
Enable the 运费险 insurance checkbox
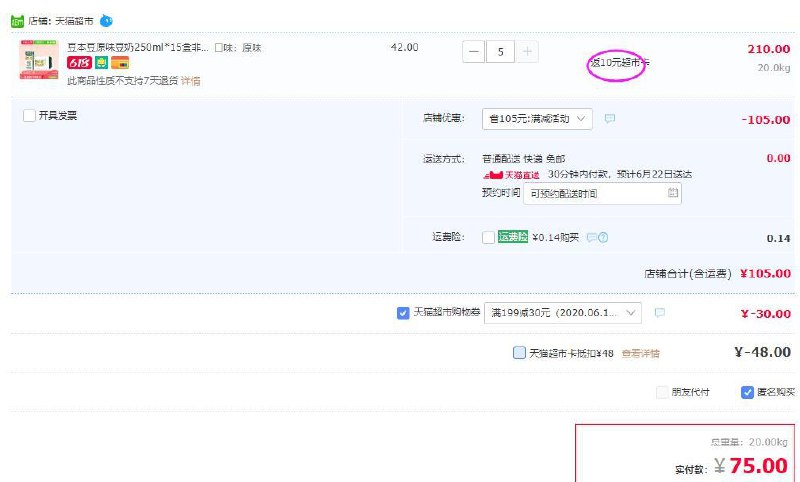[488, 237]
